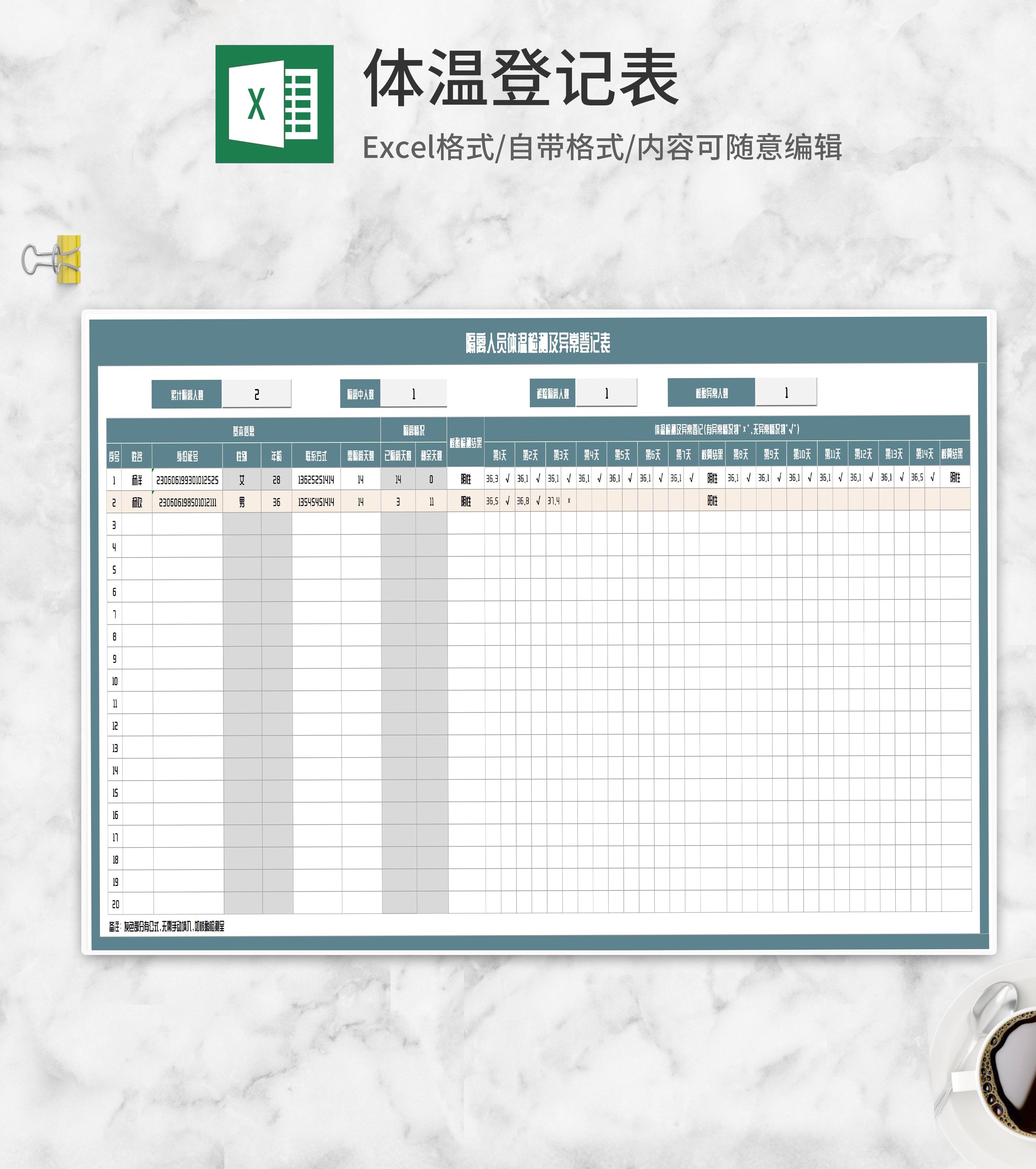The height and width of the screenshot is (1169, 1036).
Task: Click the 核酸检测结果 header cell
Action: (x=465, y=443)
